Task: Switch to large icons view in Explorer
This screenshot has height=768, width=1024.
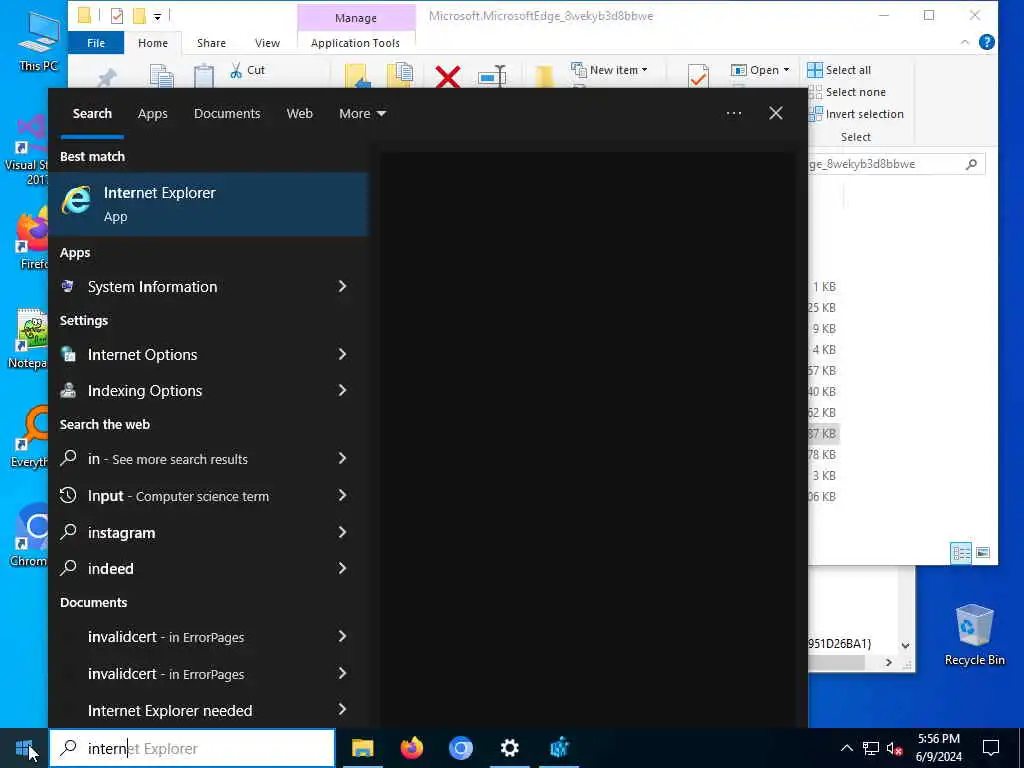Action: 983,553
